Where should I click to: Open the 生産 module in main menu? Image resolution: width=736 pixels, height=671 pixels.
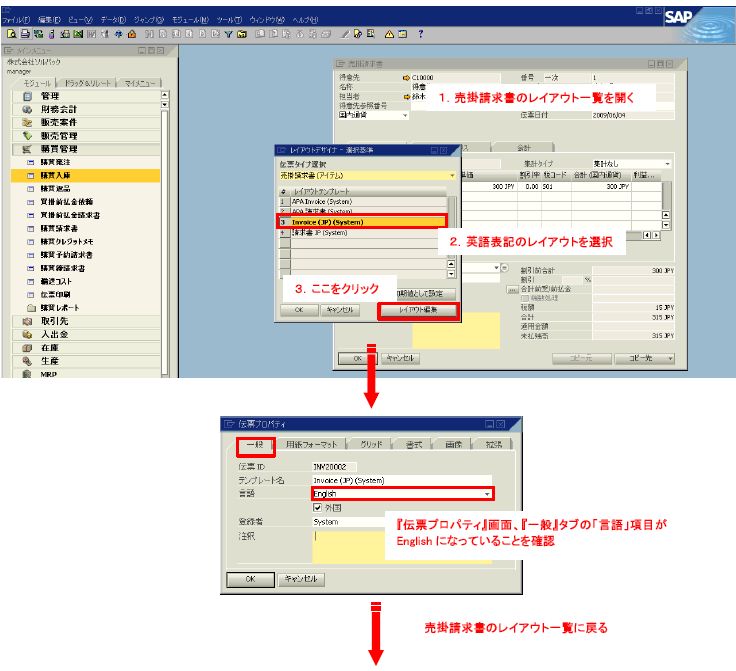pos(86,361)
